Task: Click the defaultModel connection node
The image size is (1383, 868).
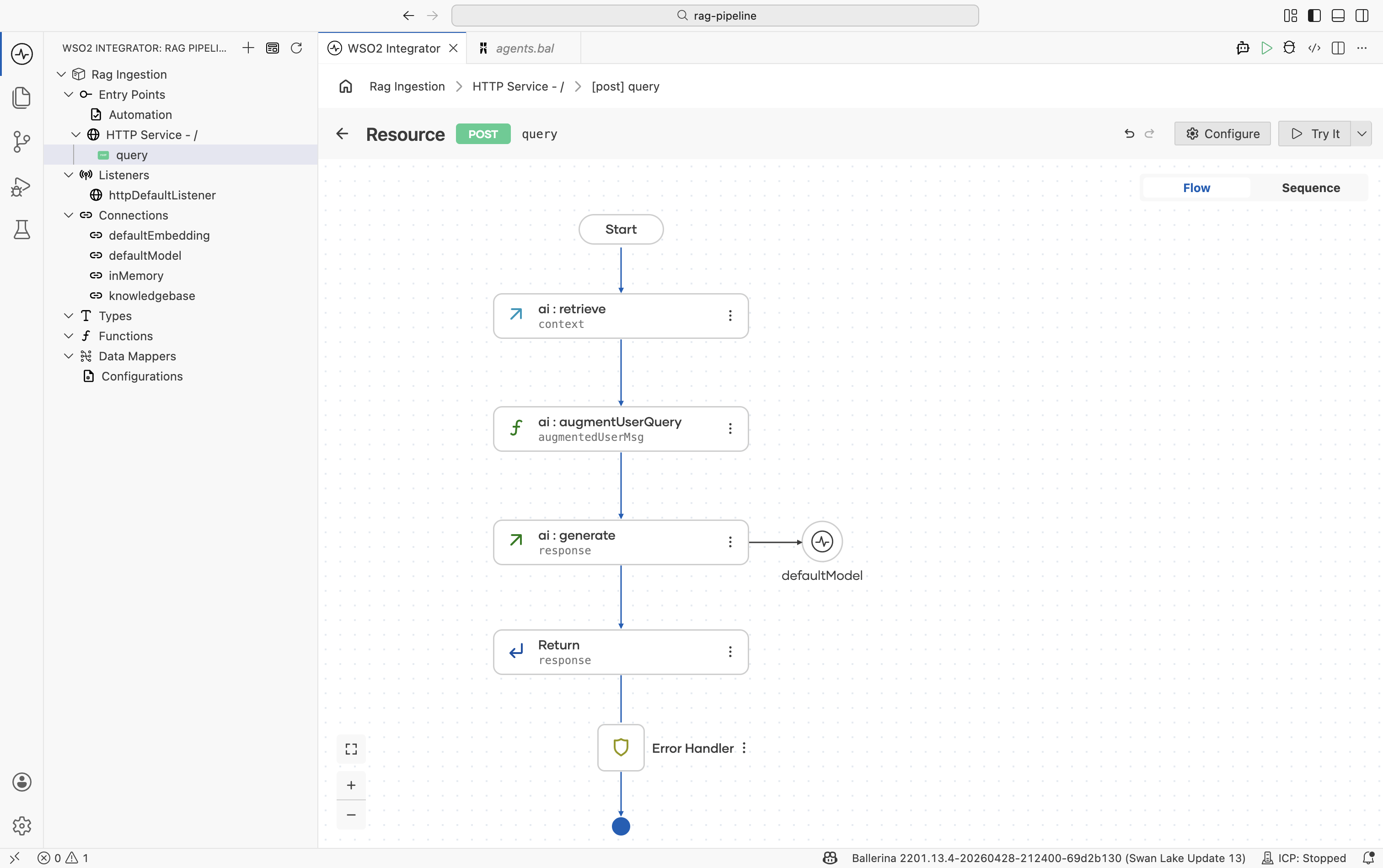Action: [822, 541]
